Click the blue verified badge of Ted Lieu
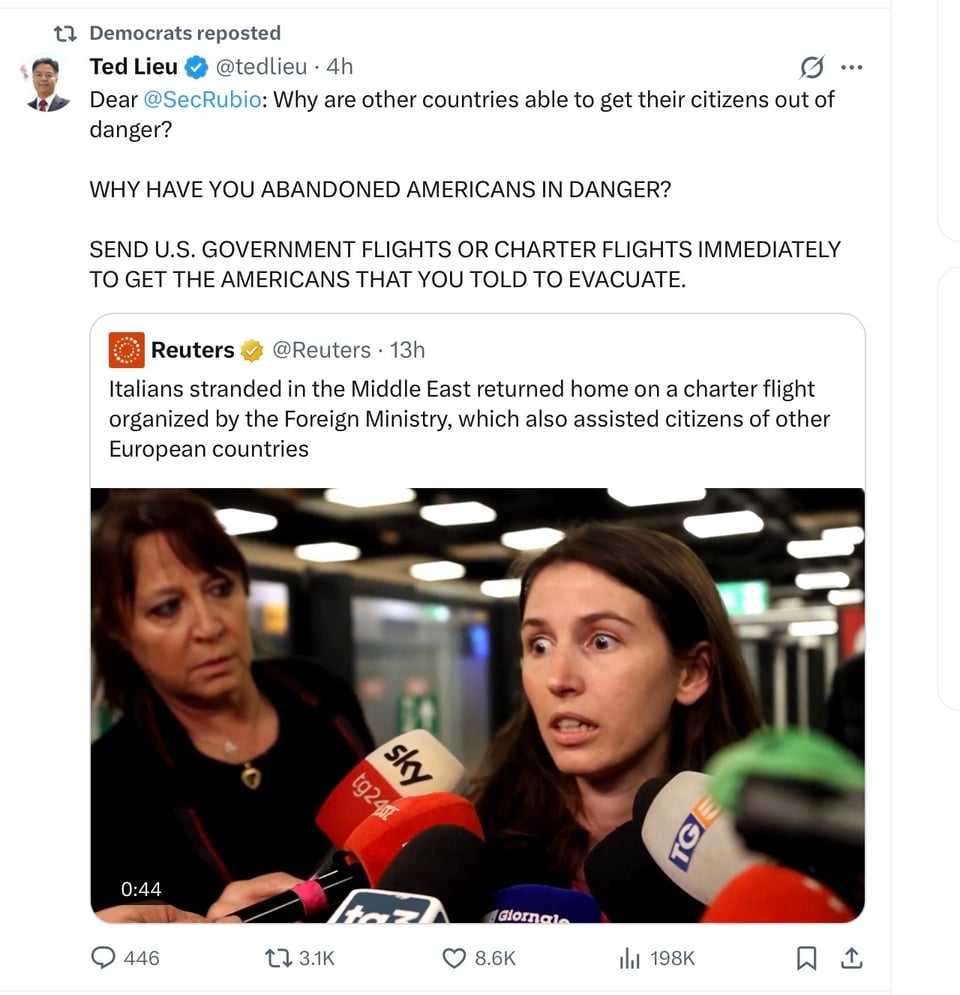The width and height of the screenshot is (960, 995). 196,67
